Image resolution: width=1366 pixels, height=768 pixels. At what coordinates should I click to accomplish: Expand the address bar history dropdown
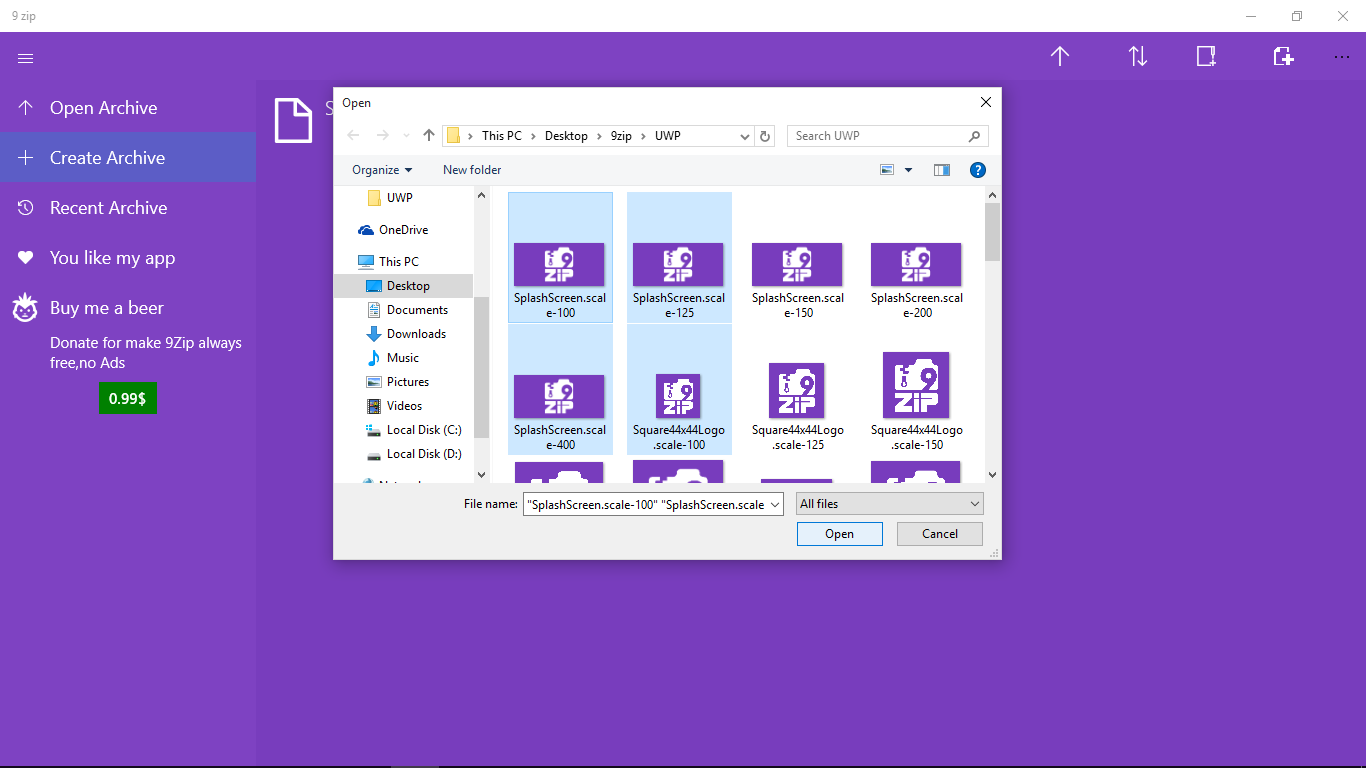point(745,136)
